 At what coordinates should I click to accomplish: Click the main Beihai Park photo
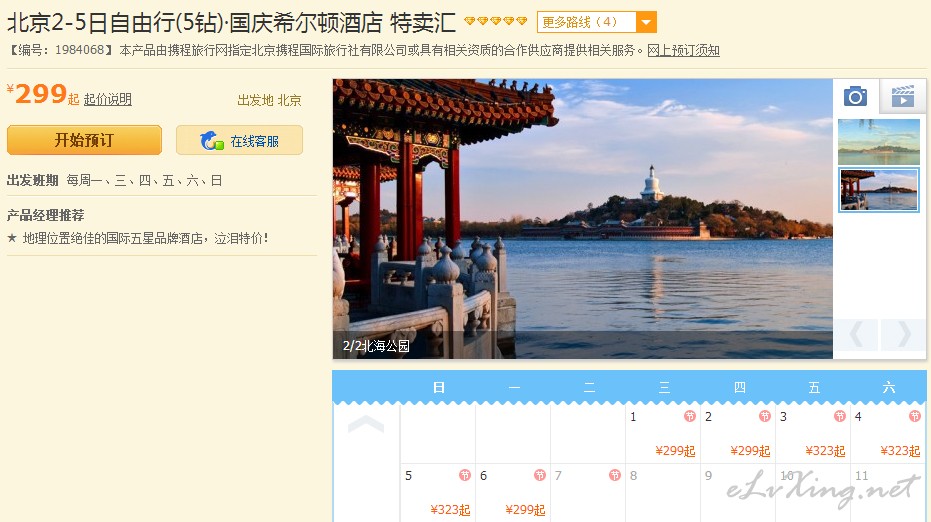pos(582,219)
